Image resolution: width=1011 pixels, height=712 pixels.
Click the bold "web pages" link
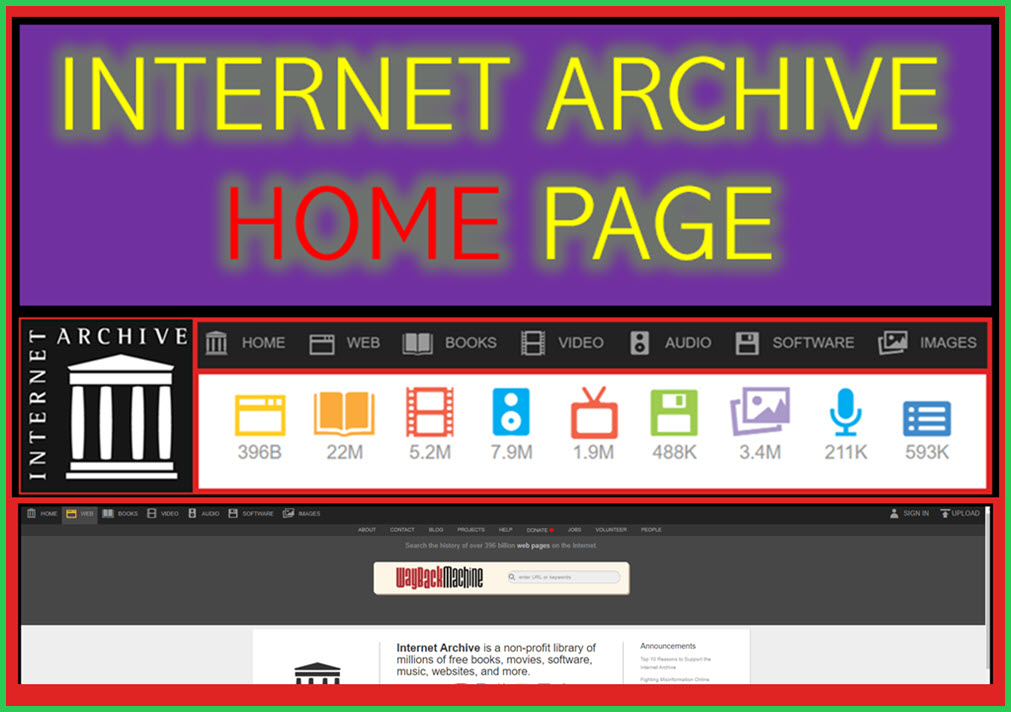533,546
